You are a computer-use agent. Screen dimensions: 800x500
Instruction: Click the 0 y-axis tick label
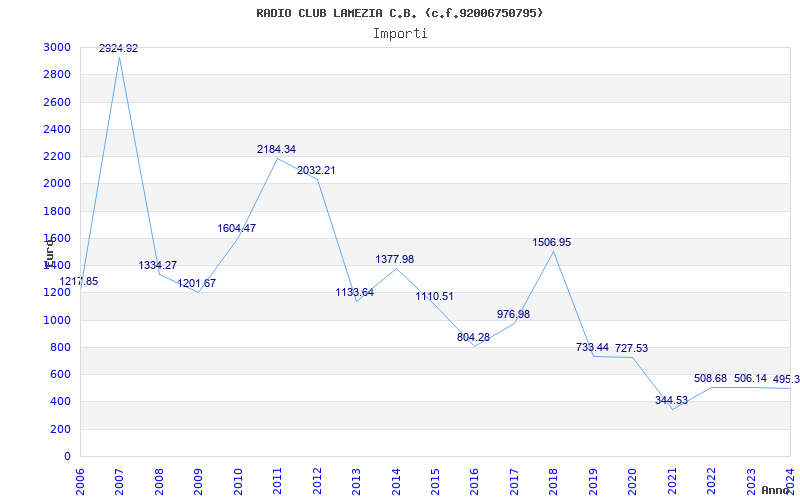68,457
